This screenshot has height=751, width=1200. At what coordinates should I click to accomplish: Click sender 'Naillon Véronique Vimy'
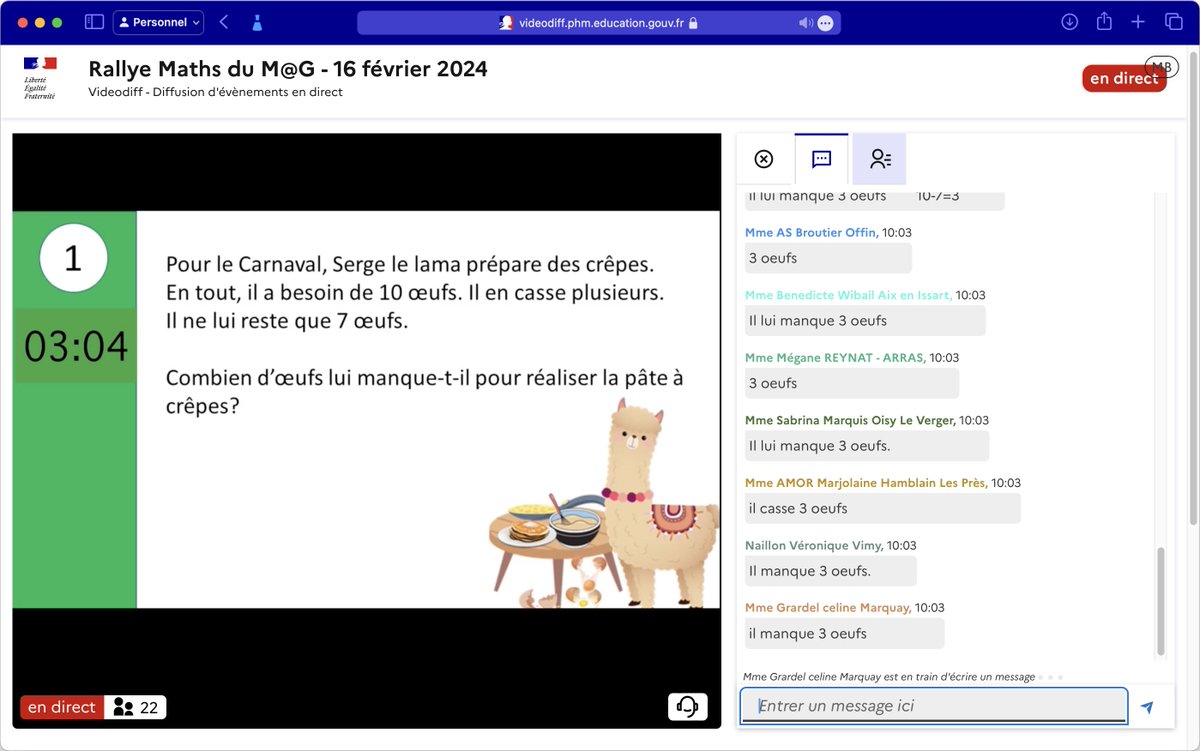coord(814,546)
